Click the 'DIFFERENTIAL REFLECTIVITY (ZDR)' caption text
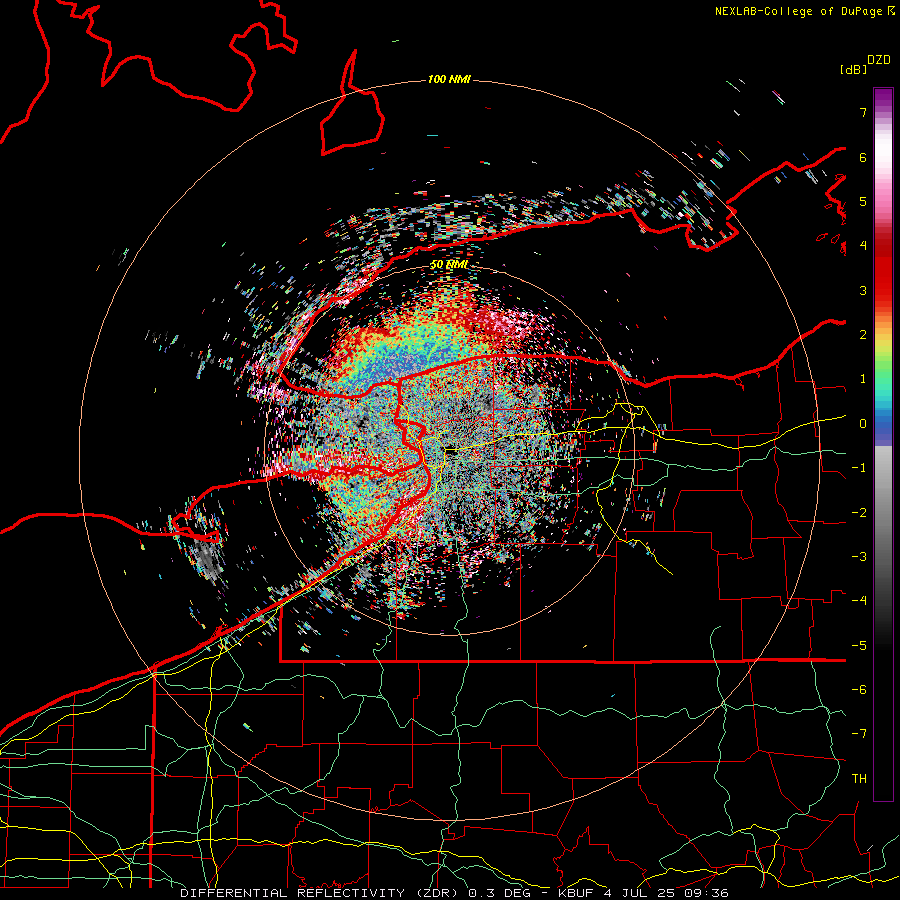This screenshot has width=900, height=900. [x=319, y=893]
